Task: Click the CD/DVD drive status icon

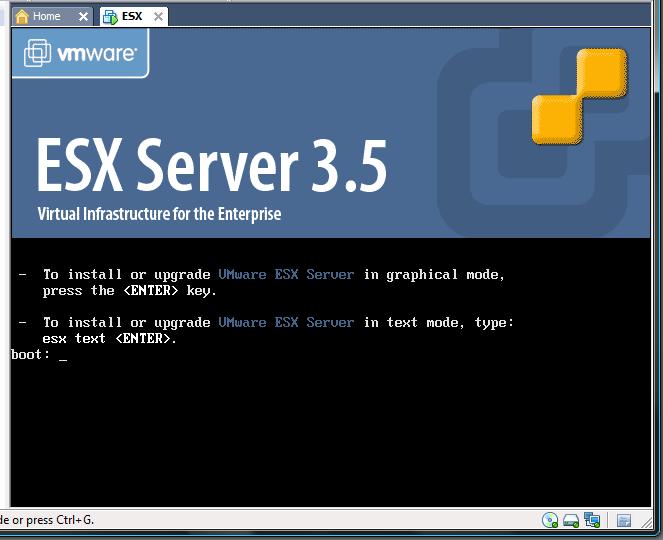Action: (x=550, y=520)
